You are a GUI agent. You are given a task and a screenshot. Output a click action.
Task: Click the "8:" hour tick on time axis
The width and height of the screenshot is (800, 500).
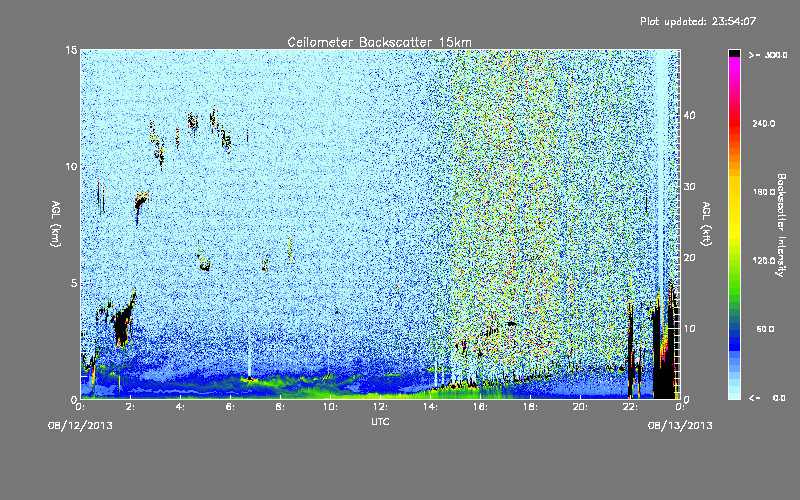[281, 407]
